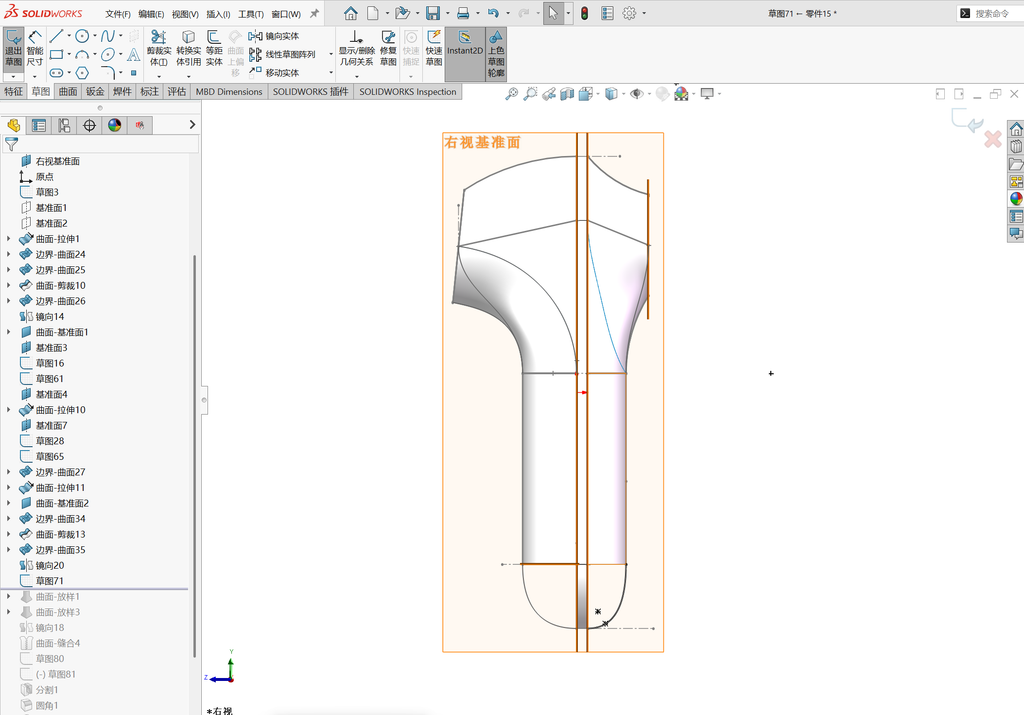Click 镜向实体 Mirror Entities

[x=274, y=37]
